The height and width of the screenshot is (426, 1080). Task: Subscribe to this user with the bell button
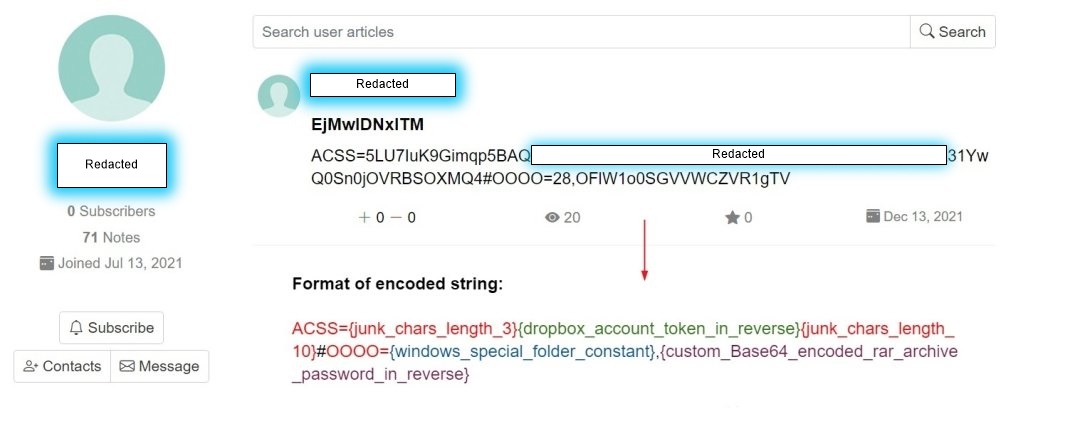click(x=111, y=328)
